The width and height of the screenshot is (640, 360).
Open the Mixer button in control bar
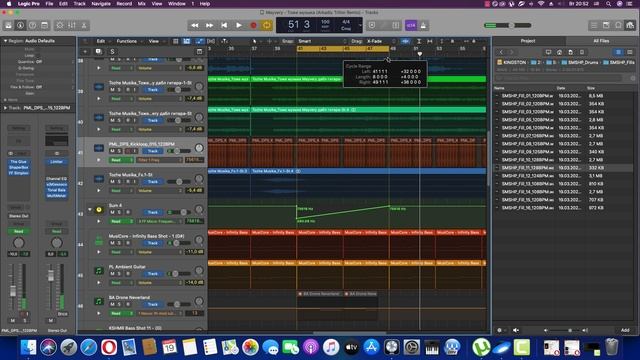[x=72, y=25]
